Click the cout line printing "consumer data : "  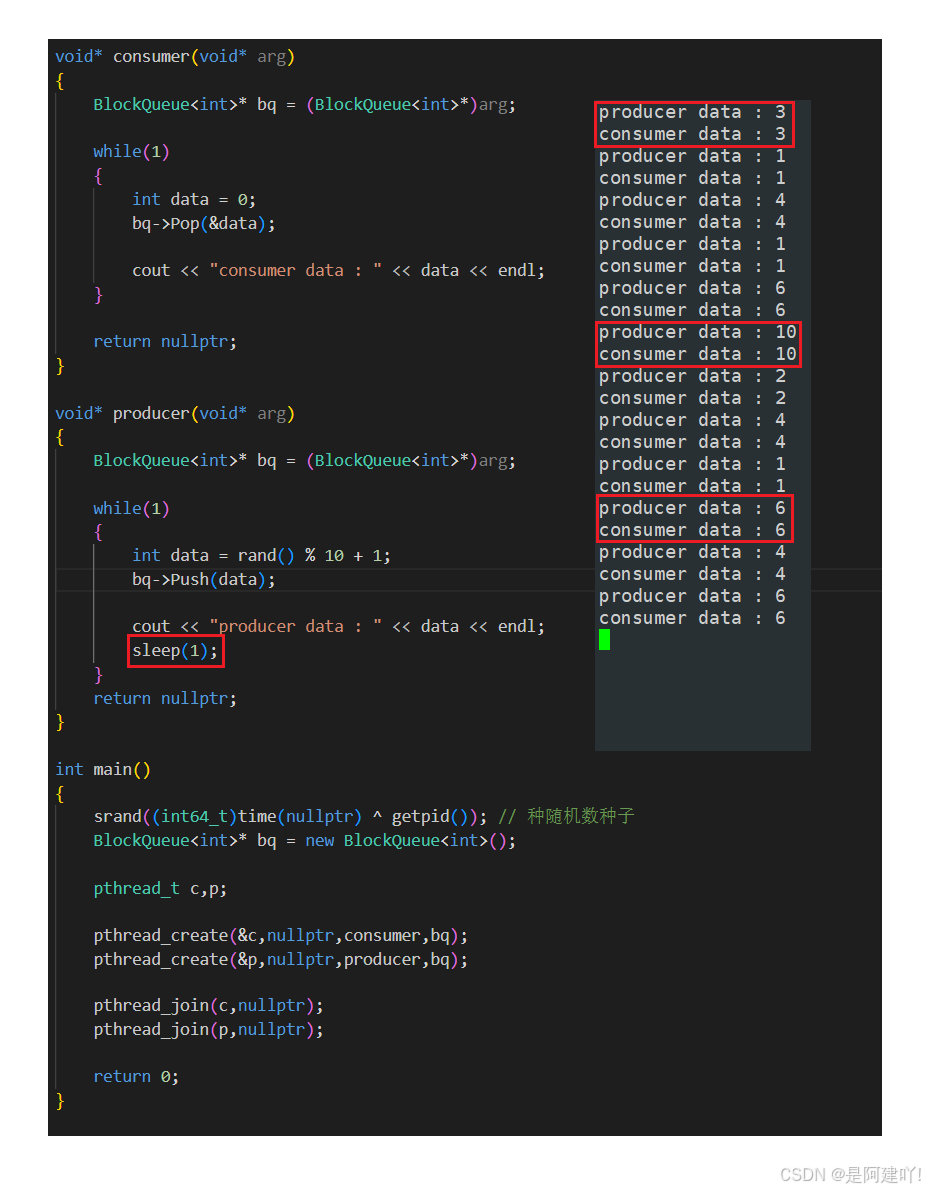338,271
